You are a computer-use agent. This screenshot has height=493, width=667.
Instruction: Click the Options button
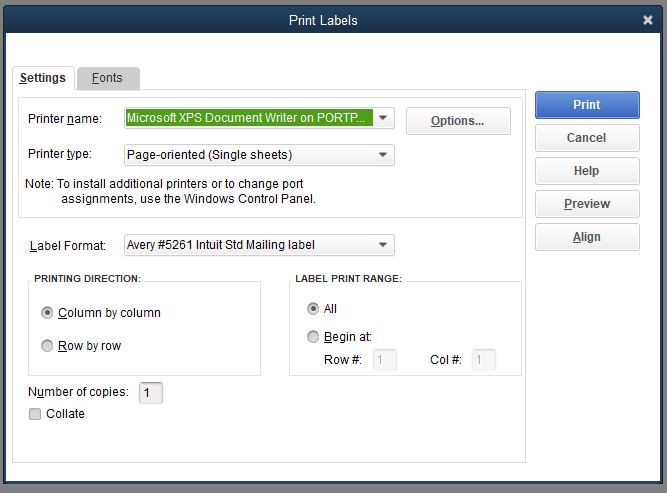[457, 121]
